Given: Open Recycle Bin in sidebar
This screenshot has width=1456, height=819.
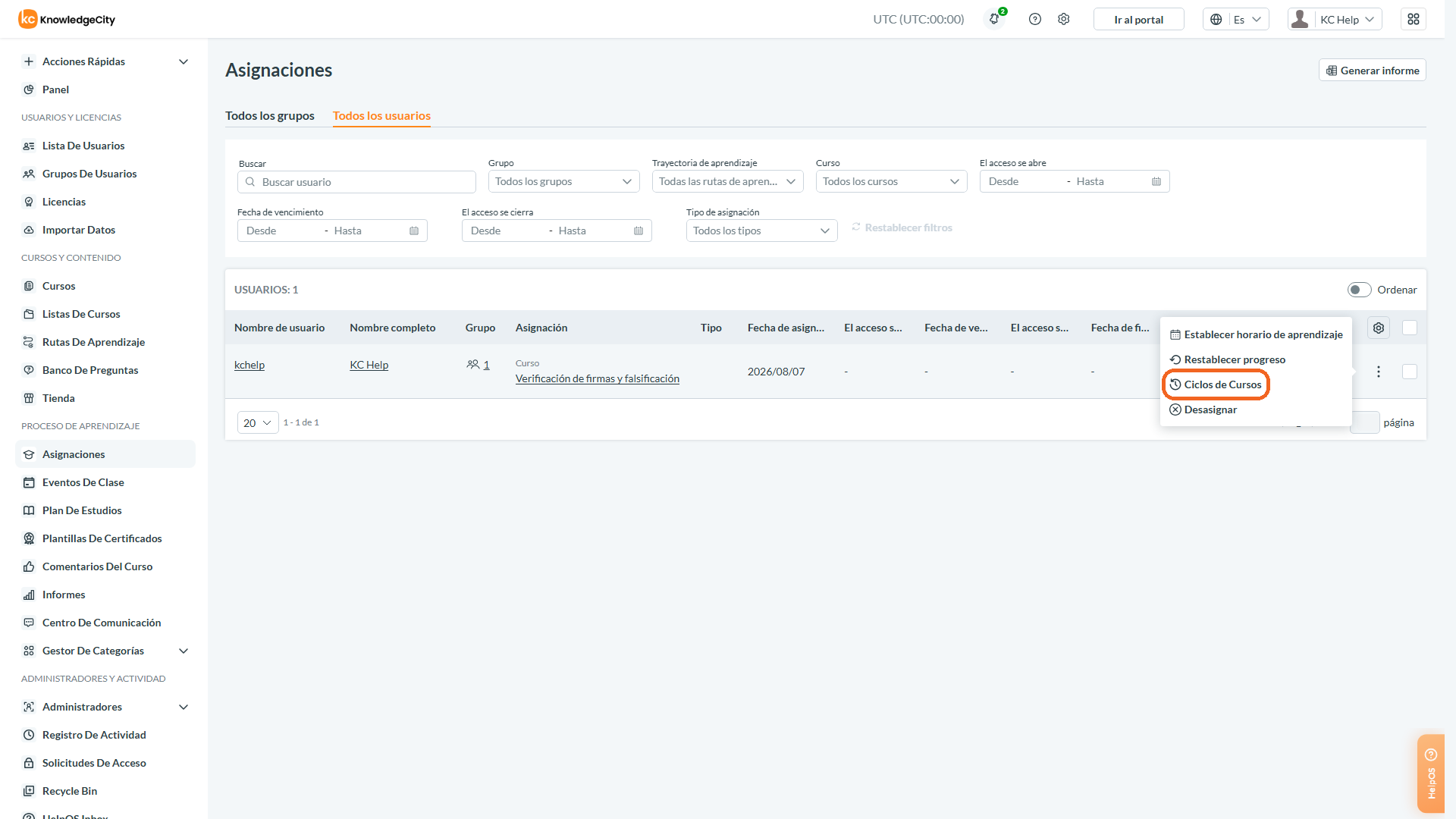Looking at the screenshot, I should (x=70, y=791).
